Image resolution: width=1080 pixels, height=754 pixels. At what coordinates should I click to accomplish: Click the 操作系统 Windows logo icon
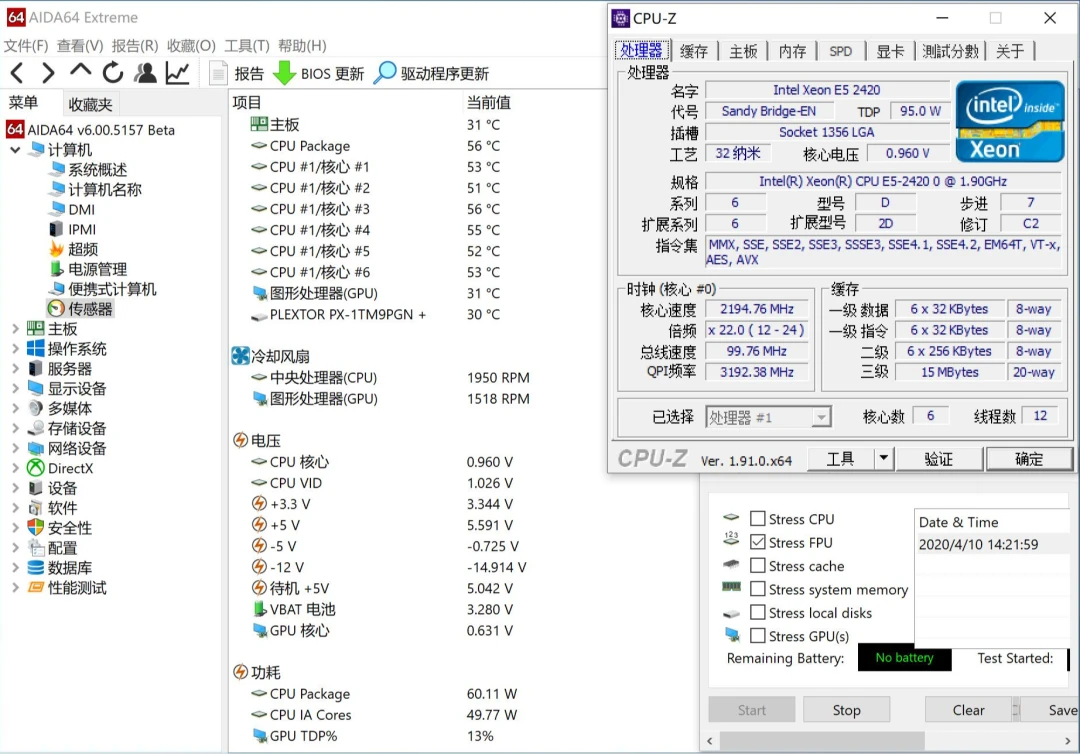click(x=36, y=348)
